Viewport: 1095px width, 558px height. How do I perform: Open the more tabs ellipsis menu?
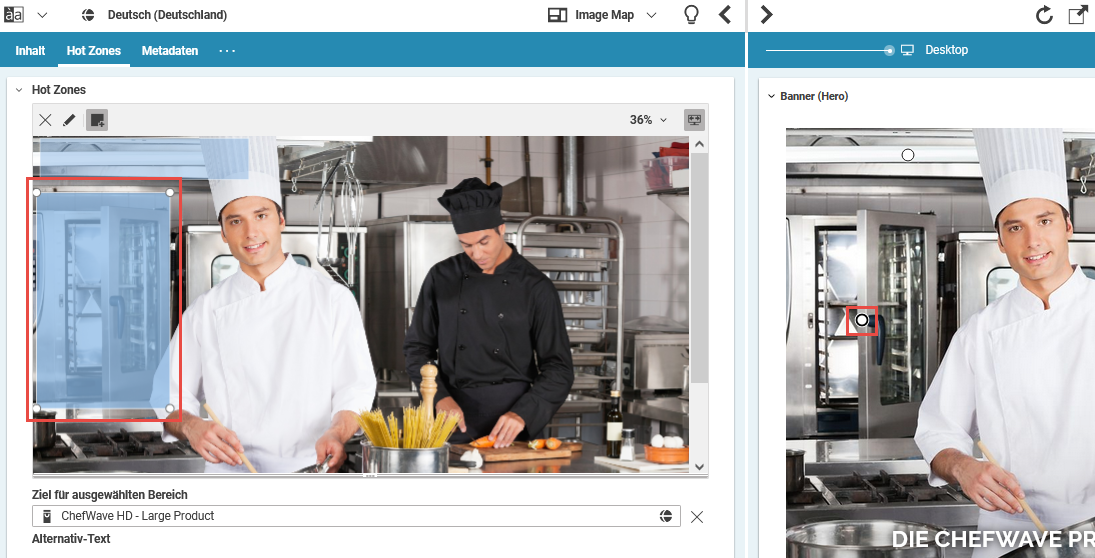pos(227,51)
